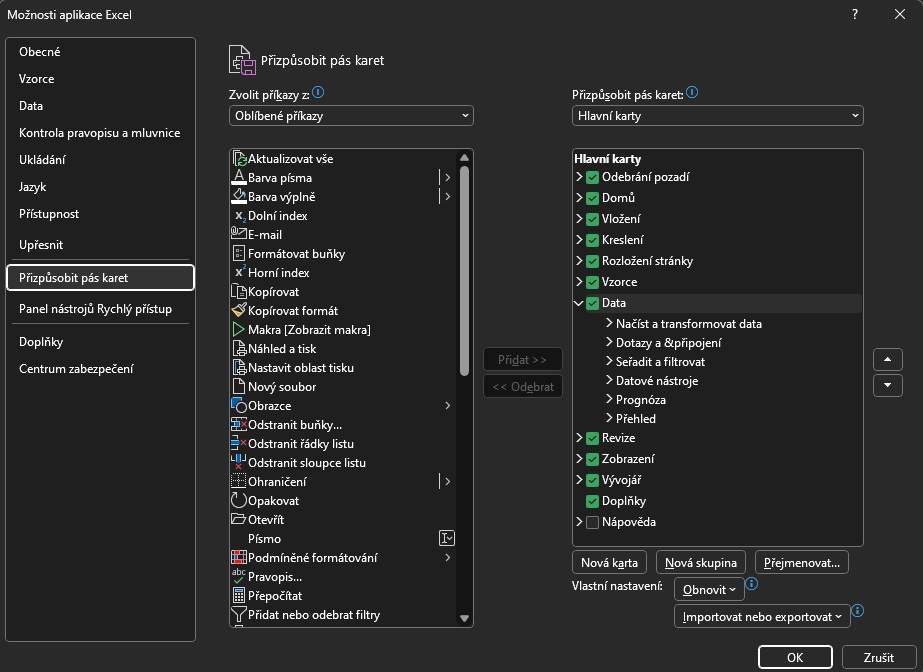
Task: Click the commands list scrollbar thumb
Action: 464,271
